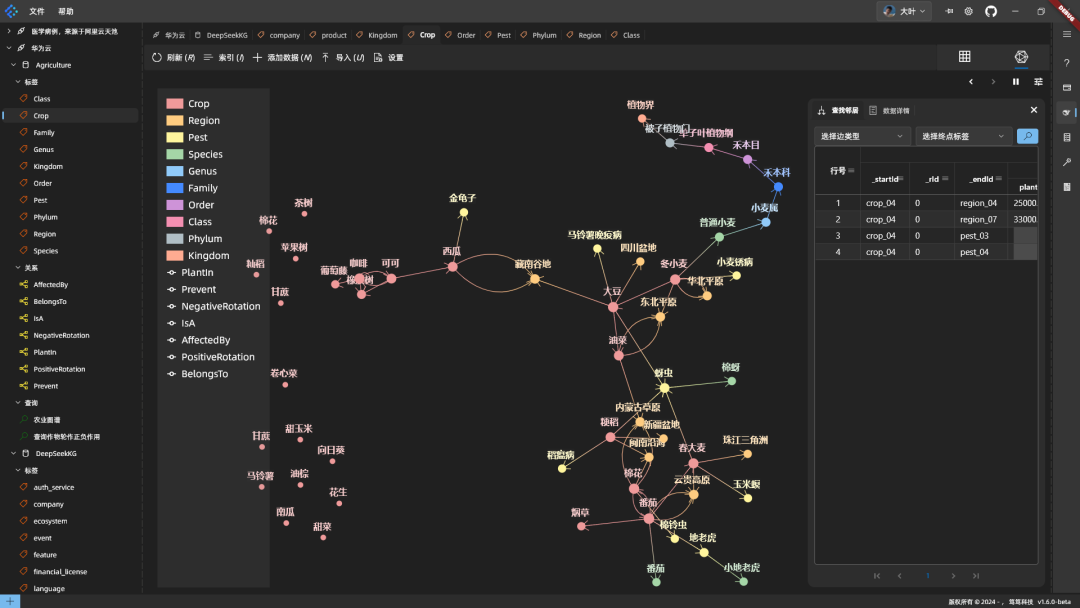Click the help question mark icon
Screen dimensions: 1080x608
pyautogui.click(x=1066, y=63)
